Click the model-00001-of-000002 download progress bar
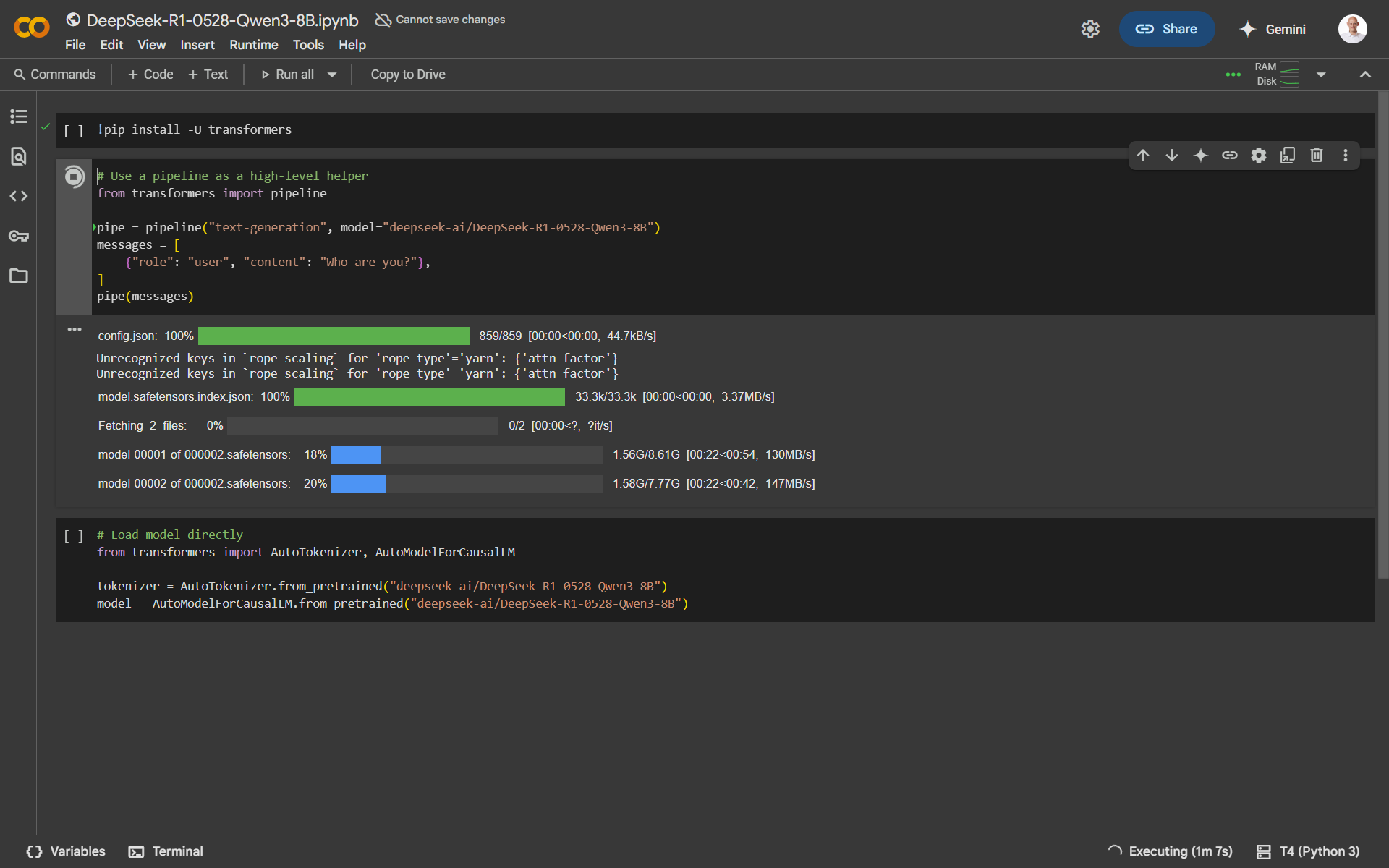This screenshot has width=1389, height=868. pos(467,454)
